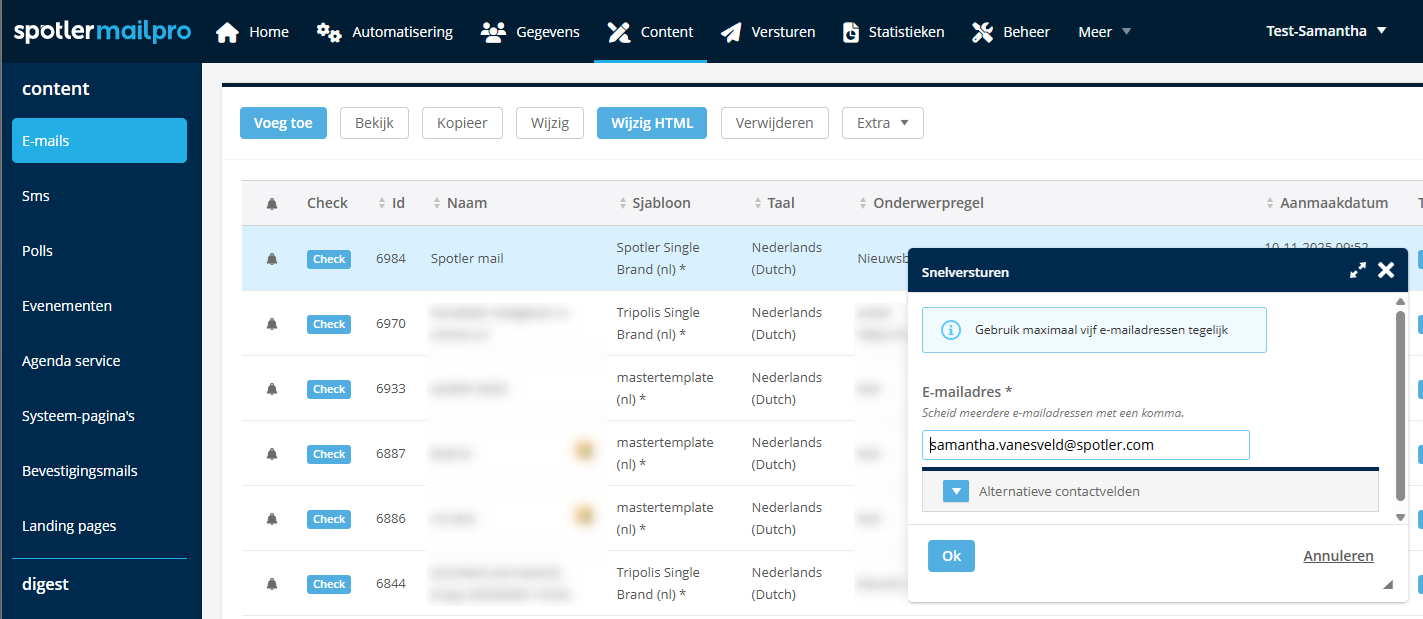Click the Wijzig HTML button
1423x619 pixels.
(652, 123)
